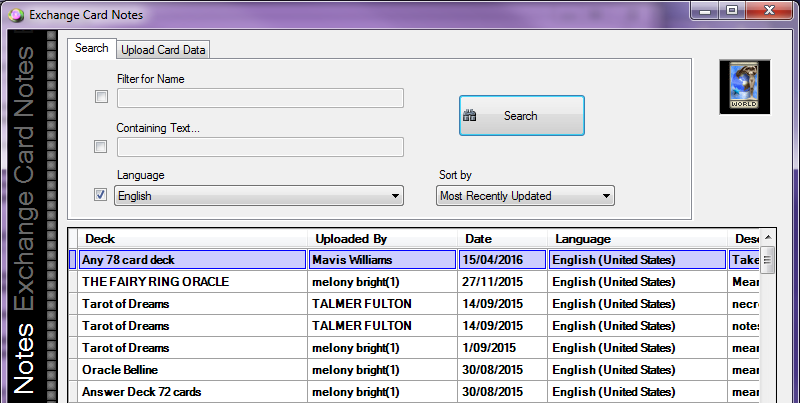800x403 pixels.
Task: Minimize the Exchange Card Notes window
Action: pyautogui.click(x=706, y=10)
